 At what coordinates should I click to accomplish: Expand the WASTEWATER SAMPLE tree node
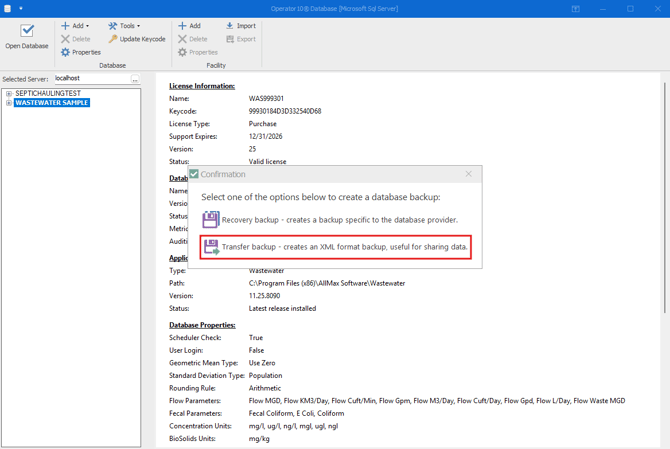point(9,103)
